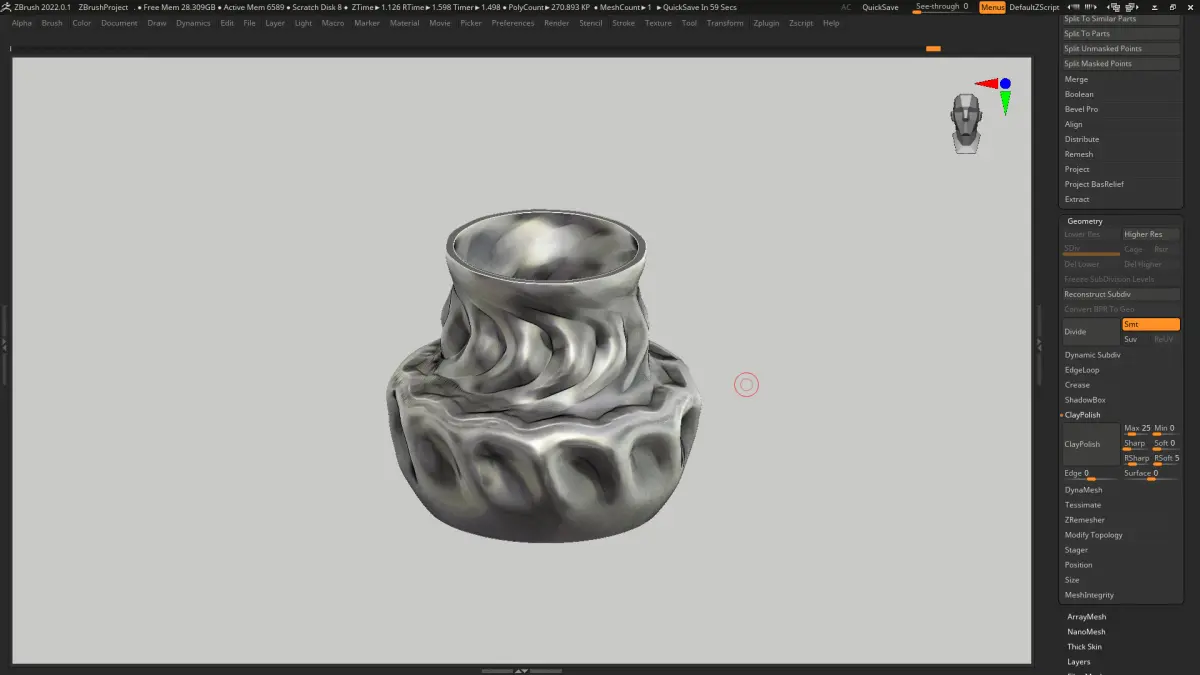Click the Layers subpalette header
Image resolution: width=1200 pixels, height=675 pixels.
[x=1078, y=662]
